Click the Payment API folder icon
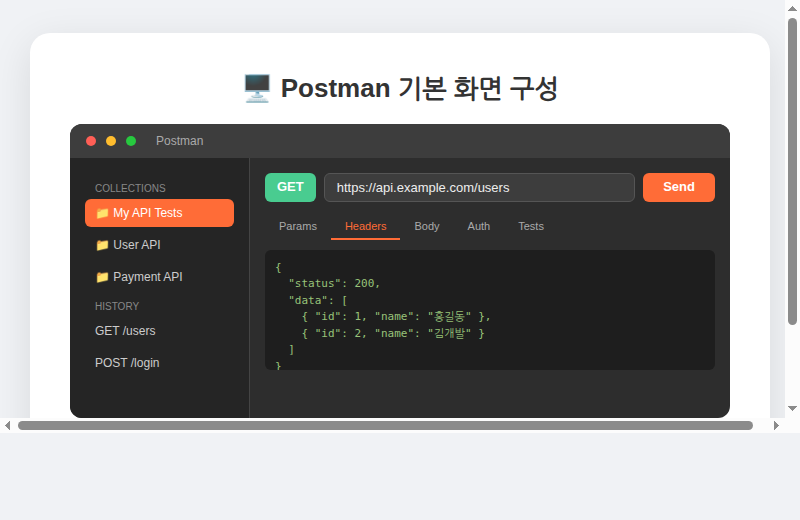The width and height of the screenshot is (800, 520). coord(102,277)
